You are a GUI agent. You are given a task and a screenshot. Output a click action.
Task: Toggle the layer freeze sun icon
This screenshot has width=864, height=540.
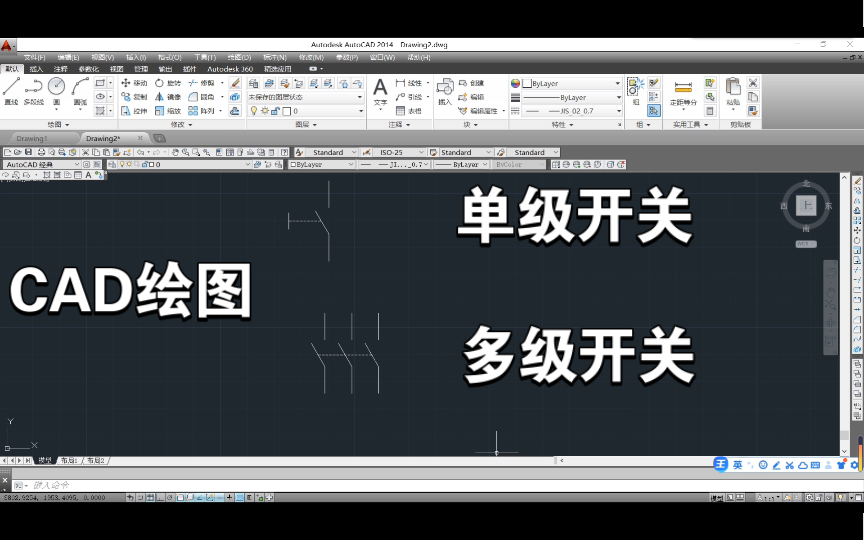264,111
